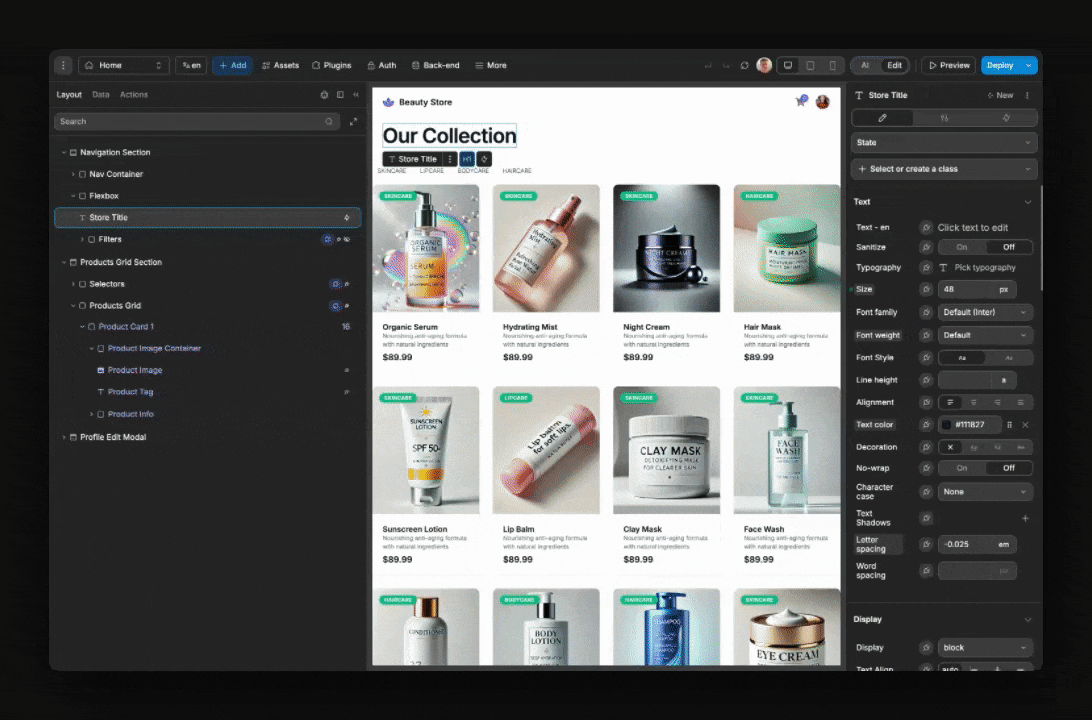Turn Sanitize on
Image resolution: width=1092 pixels, height=720 pixels.
pyautogui.click(x=962, y=247)
